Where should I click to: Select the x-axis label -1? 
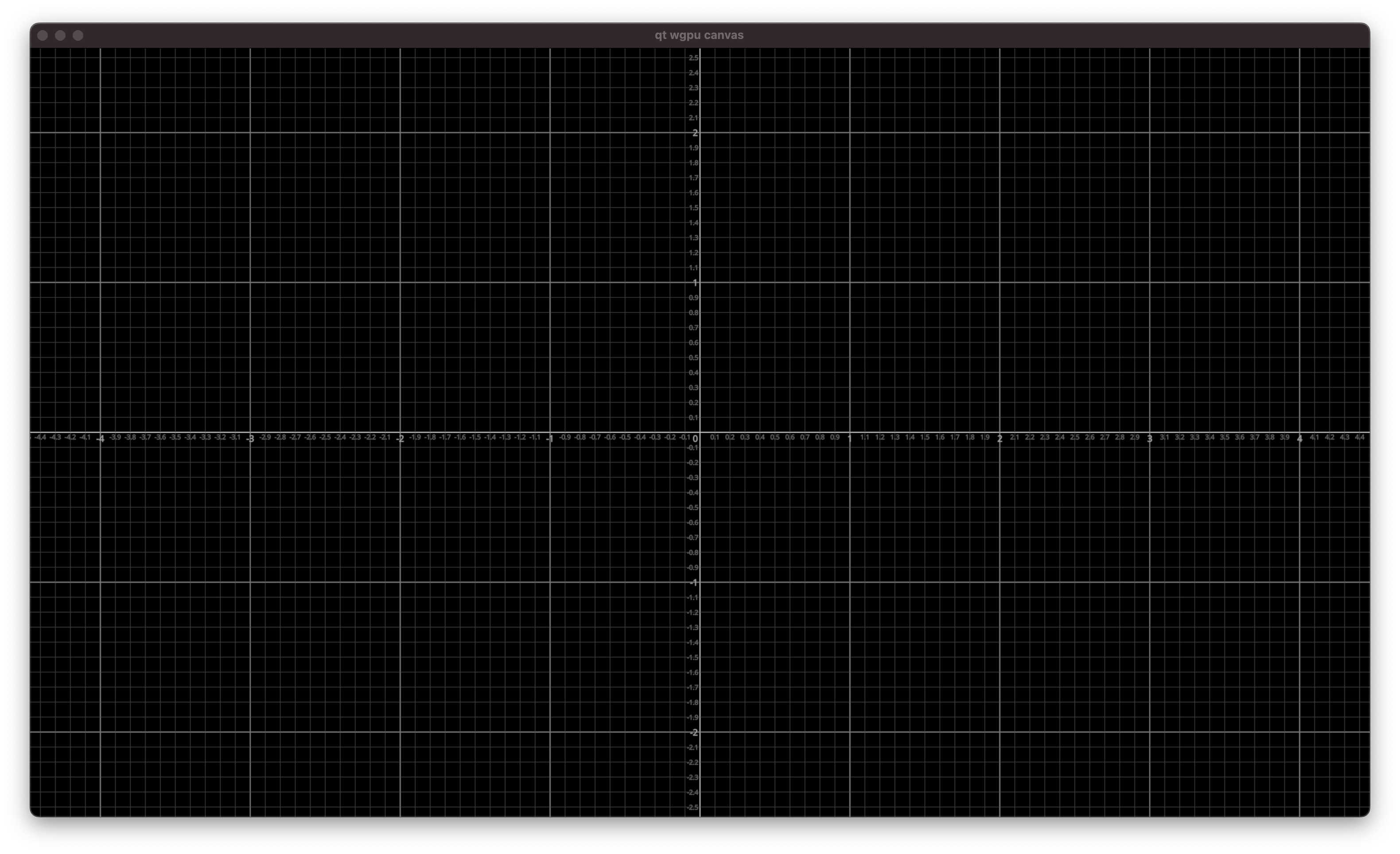point(550,438)
